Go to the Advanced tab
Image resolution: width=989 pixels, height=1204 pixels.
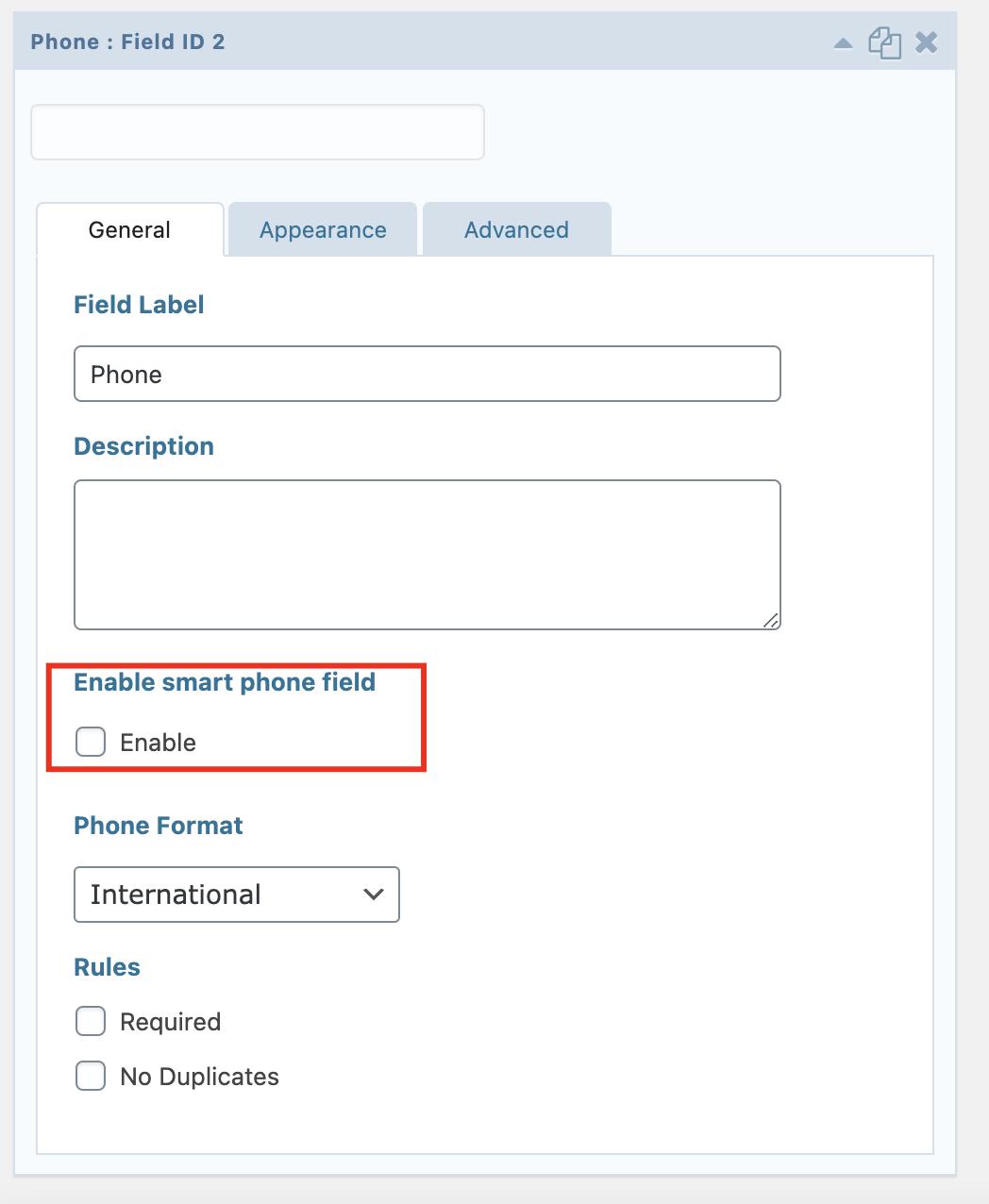516,230
